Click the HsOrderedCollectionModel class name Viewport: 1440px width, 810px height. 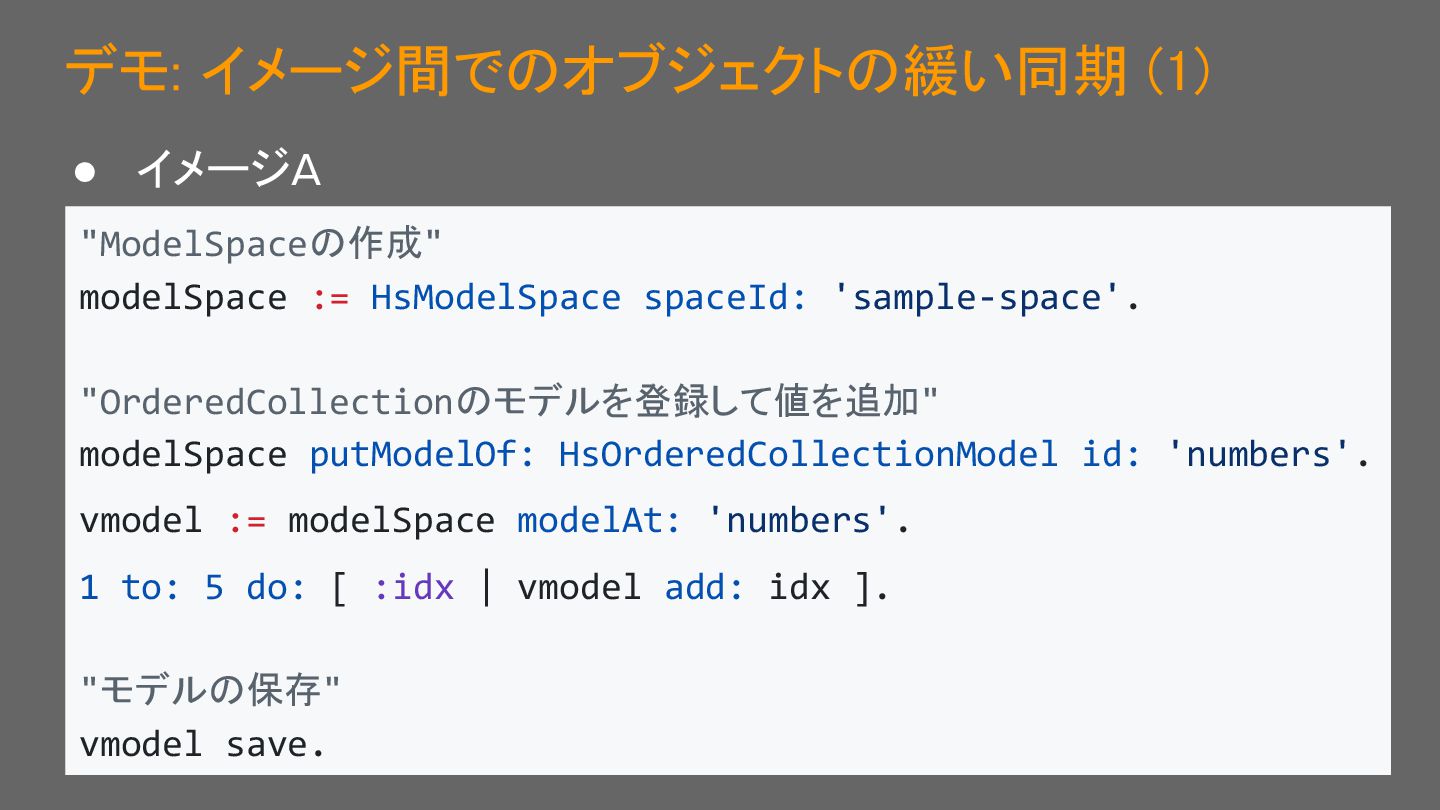[x=808, y=454]
